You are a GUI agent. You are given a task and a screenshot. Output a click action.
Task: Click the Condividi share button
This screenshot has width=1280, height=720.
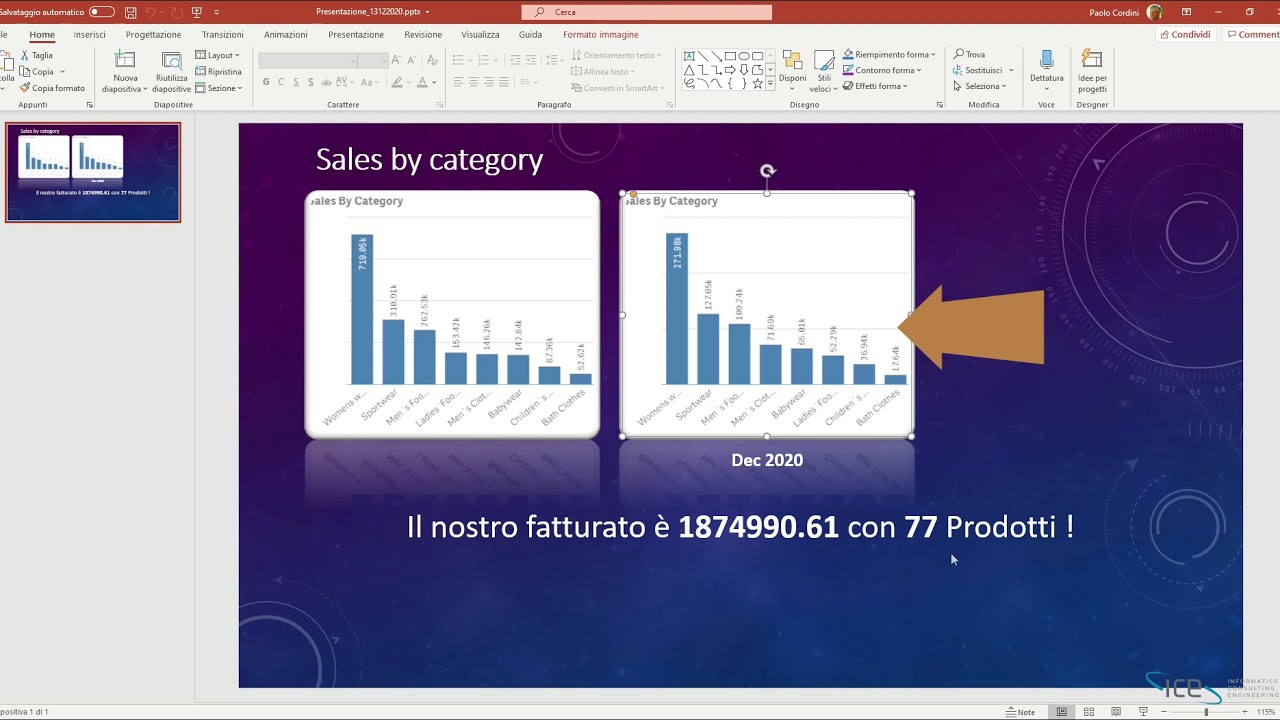pyautogui.click(x=1185, y=34)
